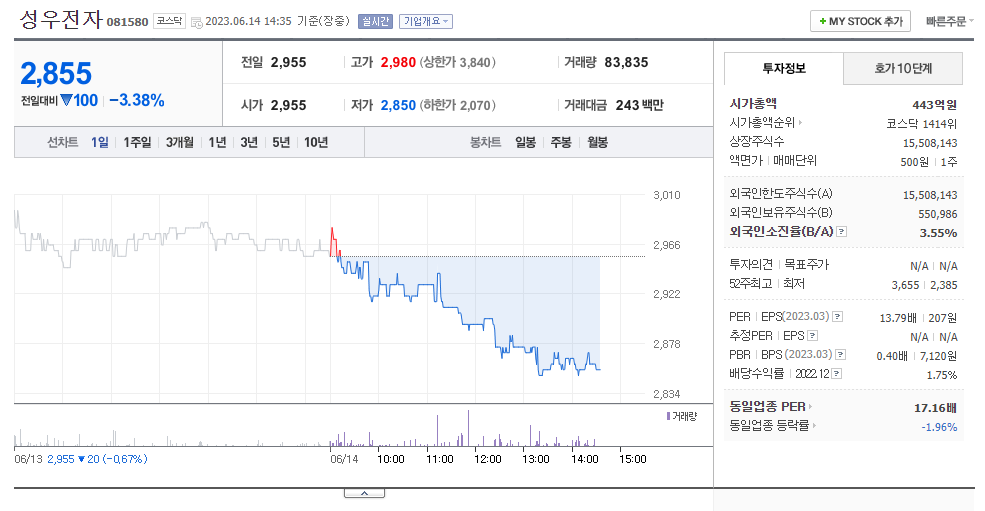This screenshot has height=511, width=985.
Task: Switch chart to 1년 period
Action: pos(217,143)
